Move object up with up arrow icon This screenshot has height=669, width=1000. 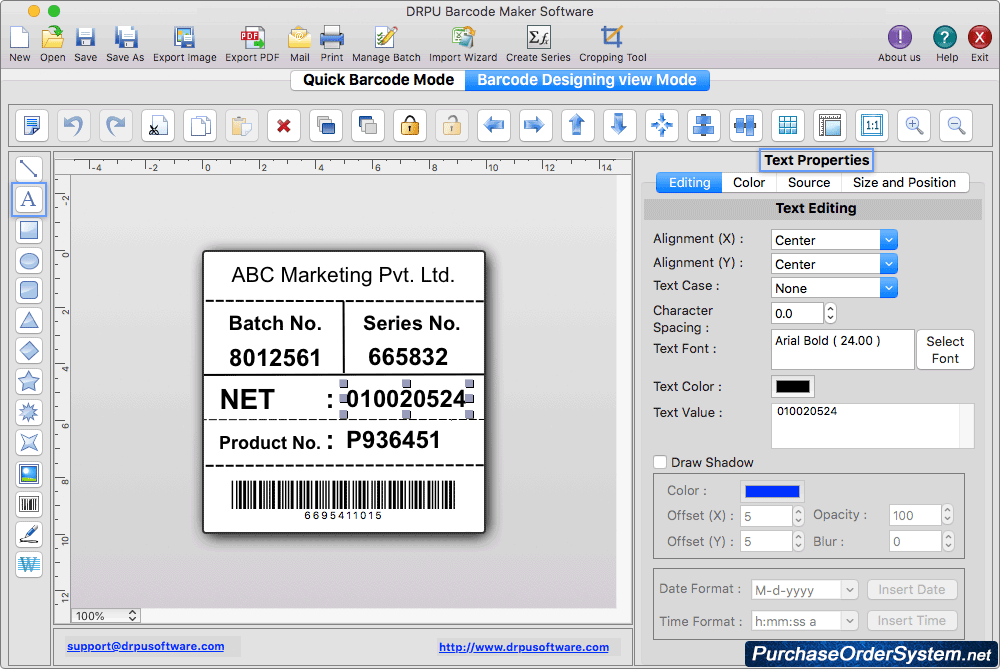click(577, 125)
